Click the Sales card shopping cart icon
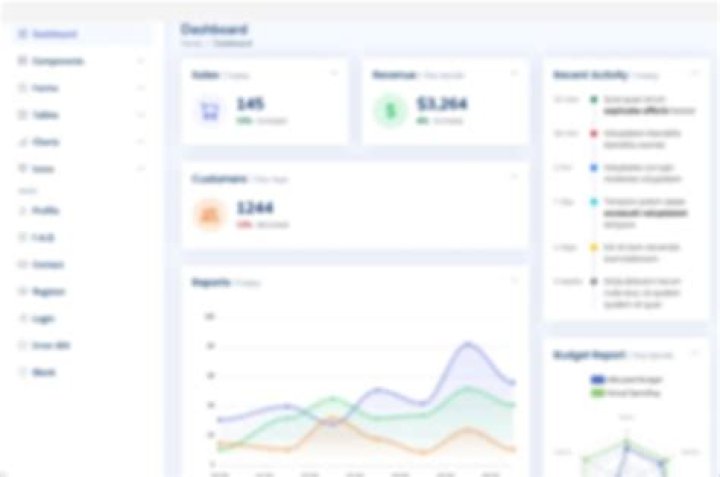This screenshot has width=720, height=477. [x=210, y=109]
